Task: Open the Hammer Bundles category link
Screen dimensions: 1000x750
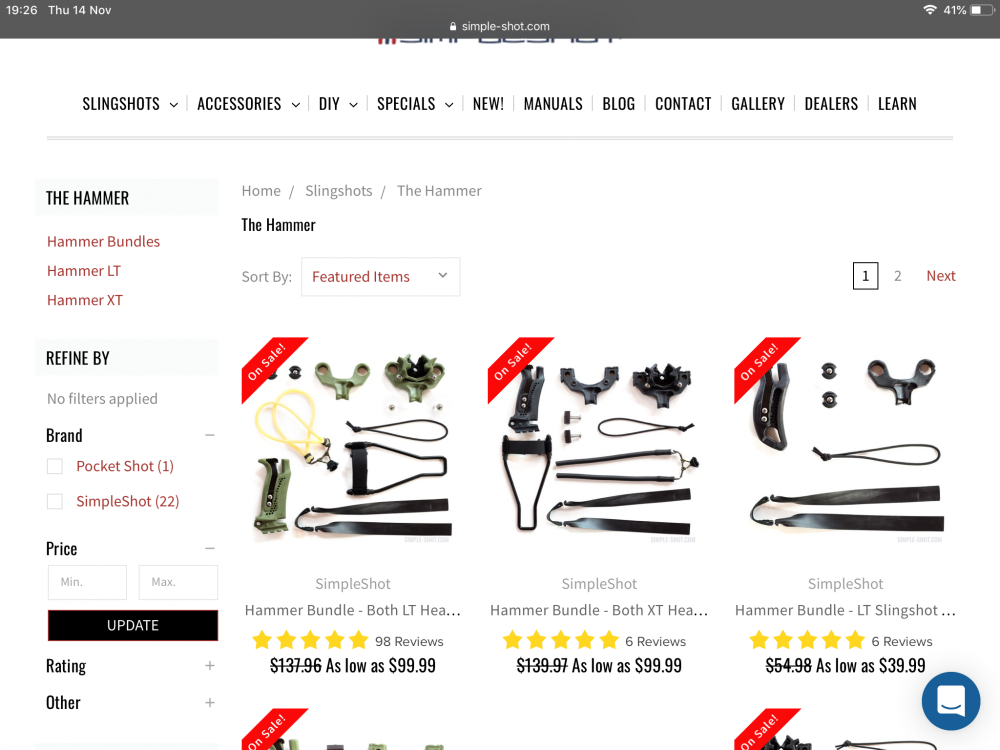Action: click(x=103, y=242)
